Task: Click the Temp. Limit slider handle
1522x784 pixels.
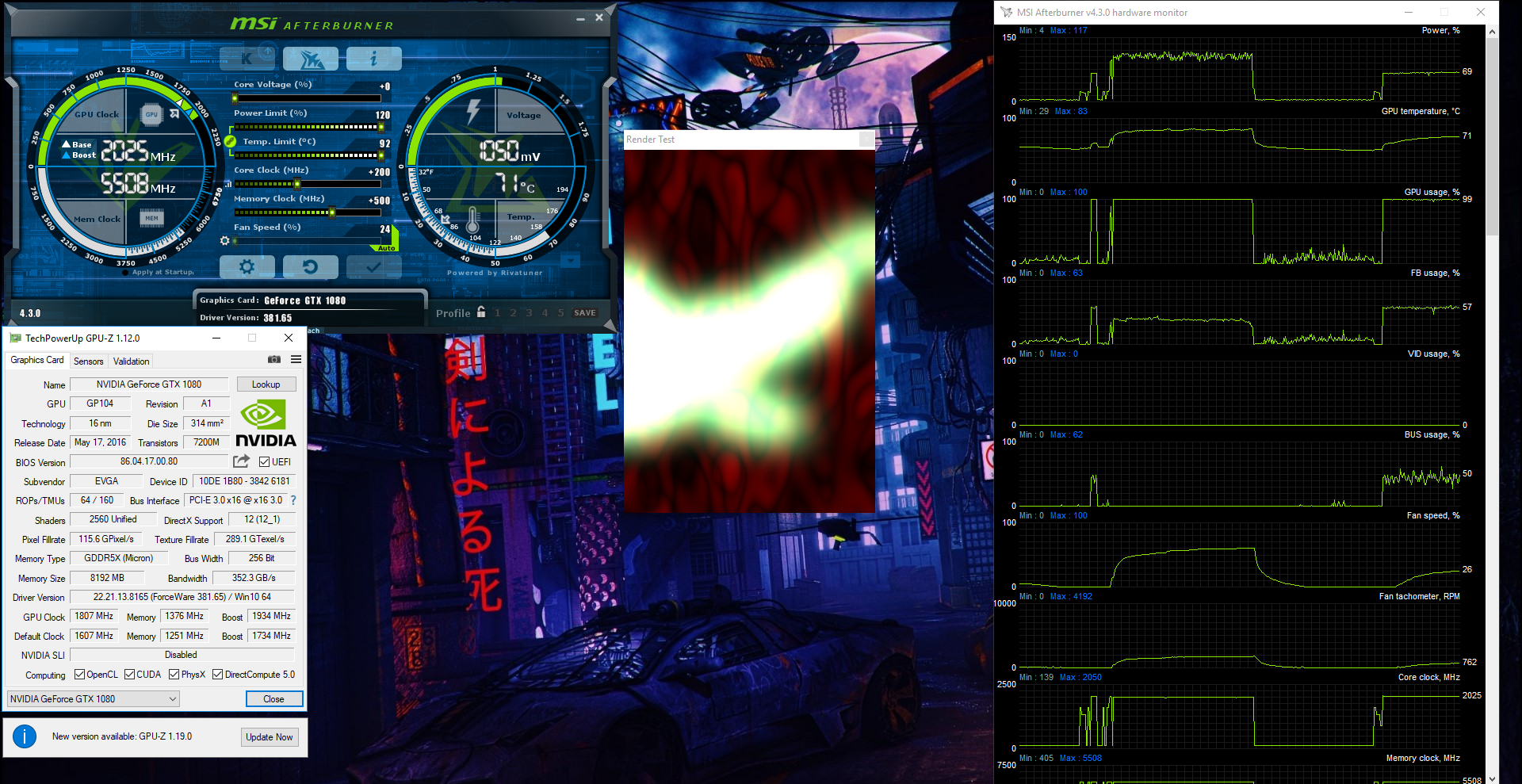Action: coord(380,155)
